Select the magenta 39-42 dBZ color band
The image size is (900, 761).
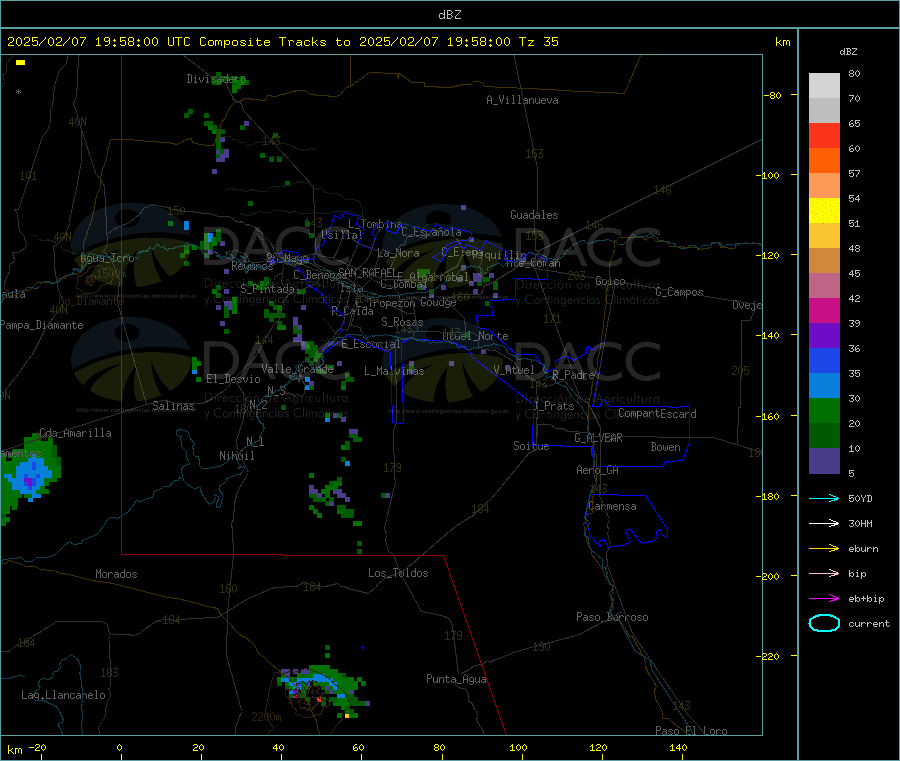(824, 310)
